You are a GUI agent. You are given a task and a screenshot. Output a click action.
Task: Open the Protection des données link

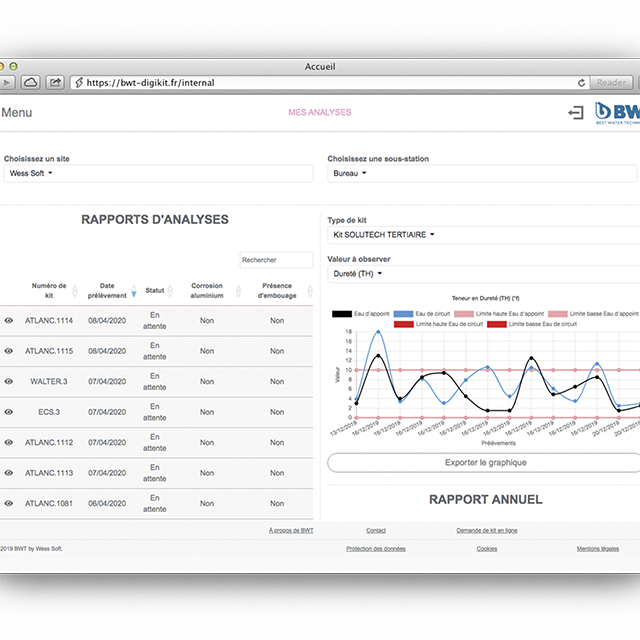pos(376,548)
